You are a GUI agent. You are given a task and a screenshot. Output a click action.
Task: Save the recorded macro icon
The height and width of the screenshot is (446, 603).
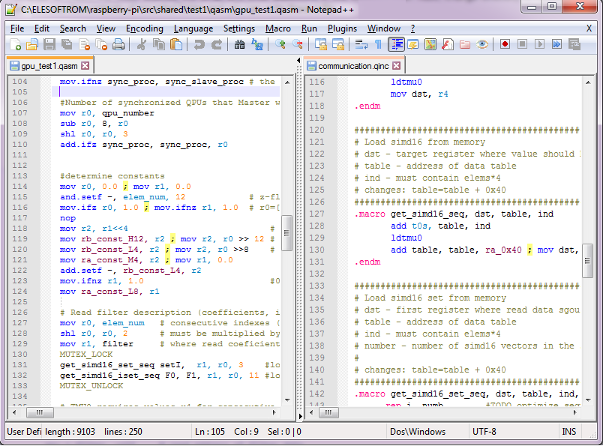click(x=574, y=45)
